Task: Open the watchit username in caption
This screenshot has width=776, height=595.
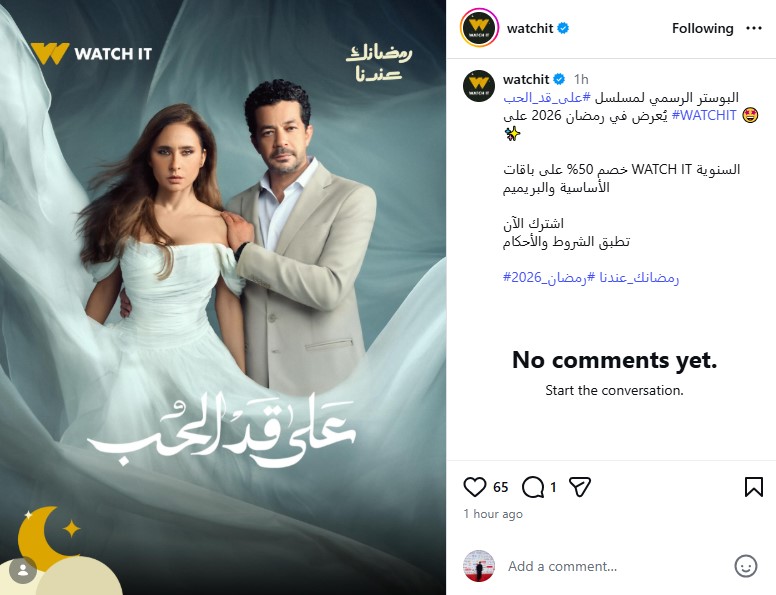Action: (x=526, y=79)
